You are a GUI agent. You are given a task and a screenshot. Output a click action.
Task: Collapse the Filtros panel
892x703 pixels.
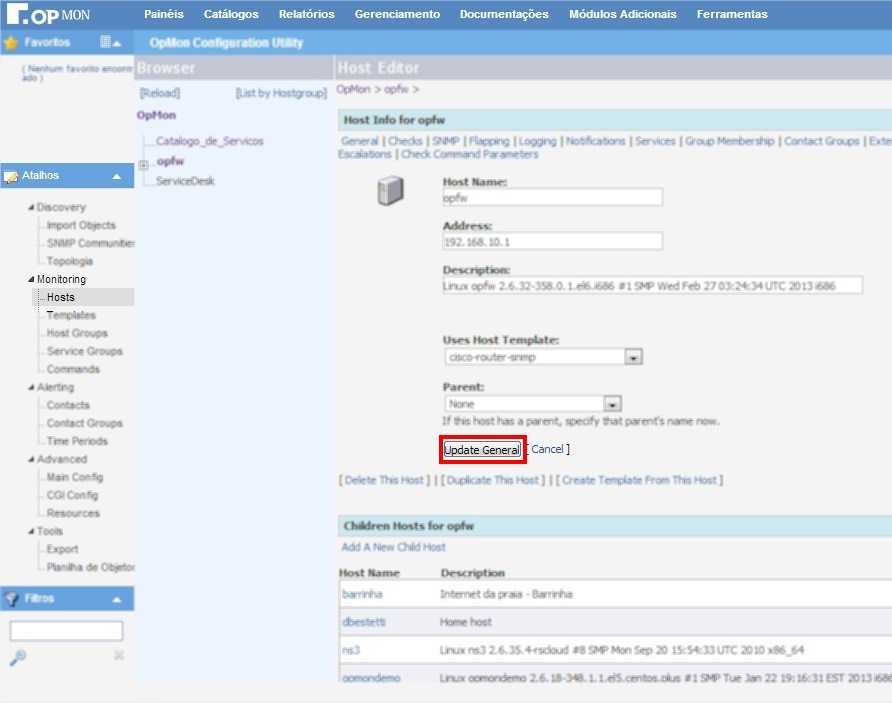point(116,599)
